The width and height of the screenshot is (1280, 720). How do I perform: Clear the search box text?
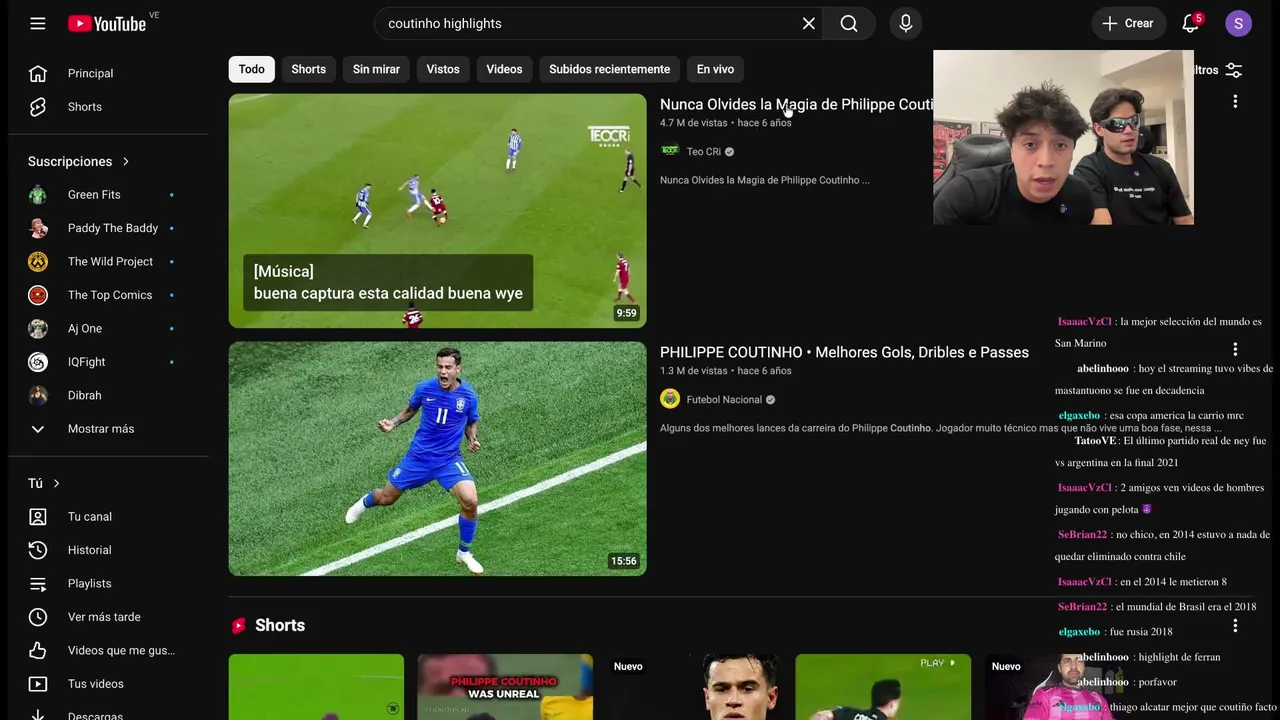[x=808, y=23]
